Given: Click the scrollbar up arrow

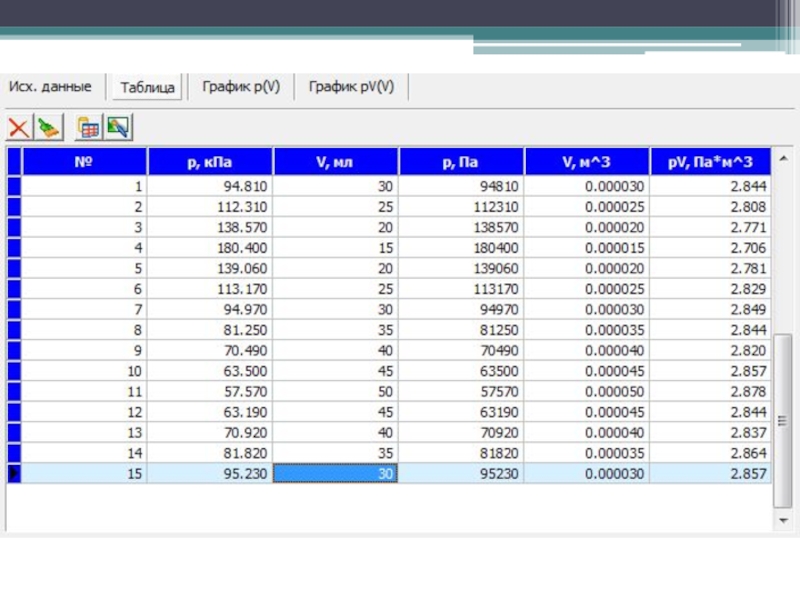Looking at the screenshot, I should pyautogui.click(x=784, y=159).
